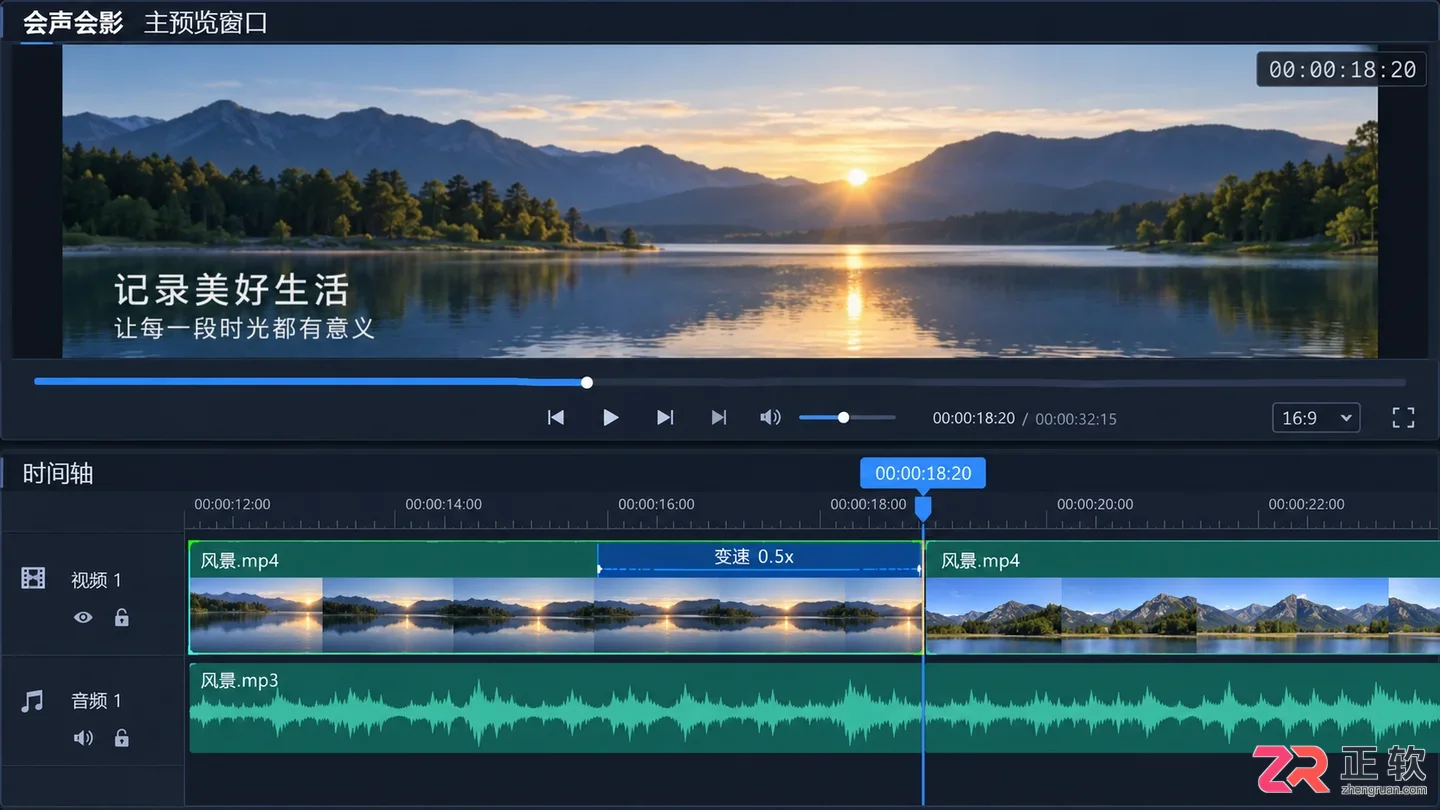Click the 记录美好生活 title in the preview
1440x810 pixels.
tap(231, 290)
